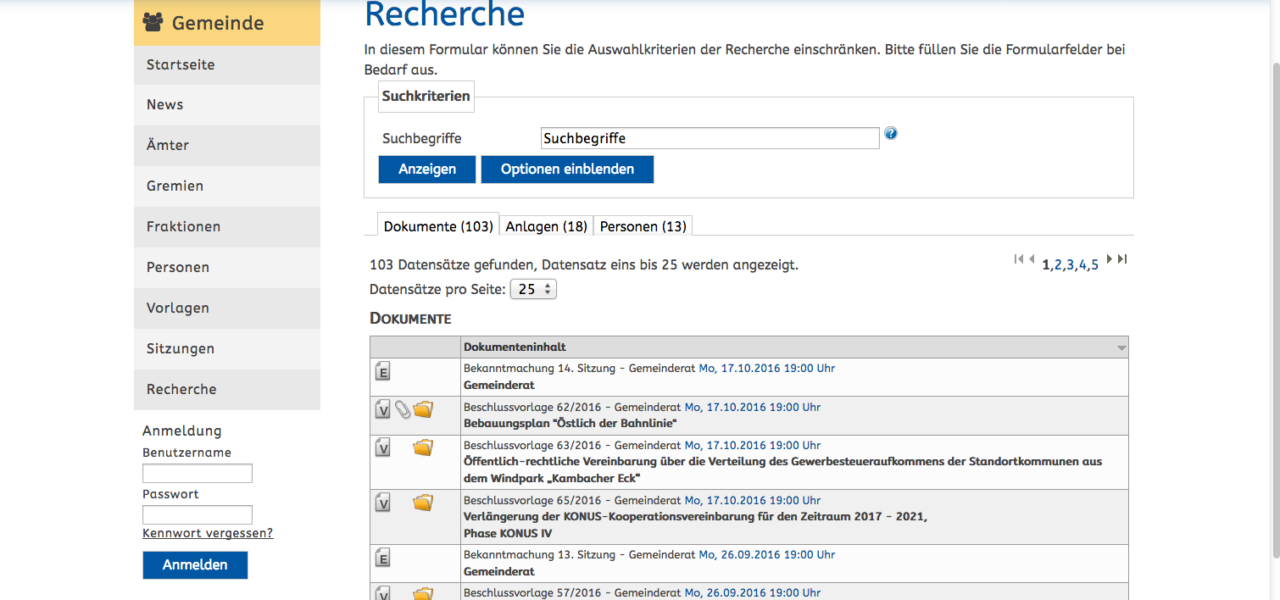Click inside the Benutzername input field
This screenshot has height=600, width=1280.
coord(197,473)
